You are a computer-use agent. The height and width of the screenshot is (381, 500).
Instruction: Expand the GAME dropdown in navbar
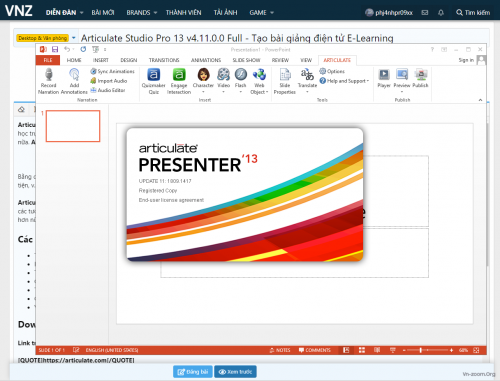coord(261,13)
